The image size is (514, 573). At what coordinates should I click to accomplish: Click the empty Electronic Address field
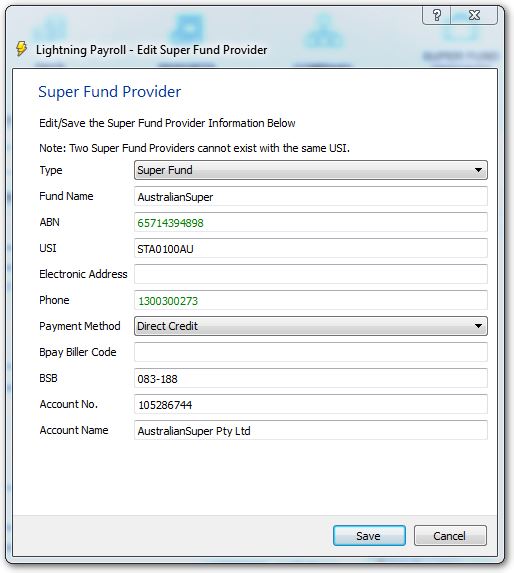[311, 274]
